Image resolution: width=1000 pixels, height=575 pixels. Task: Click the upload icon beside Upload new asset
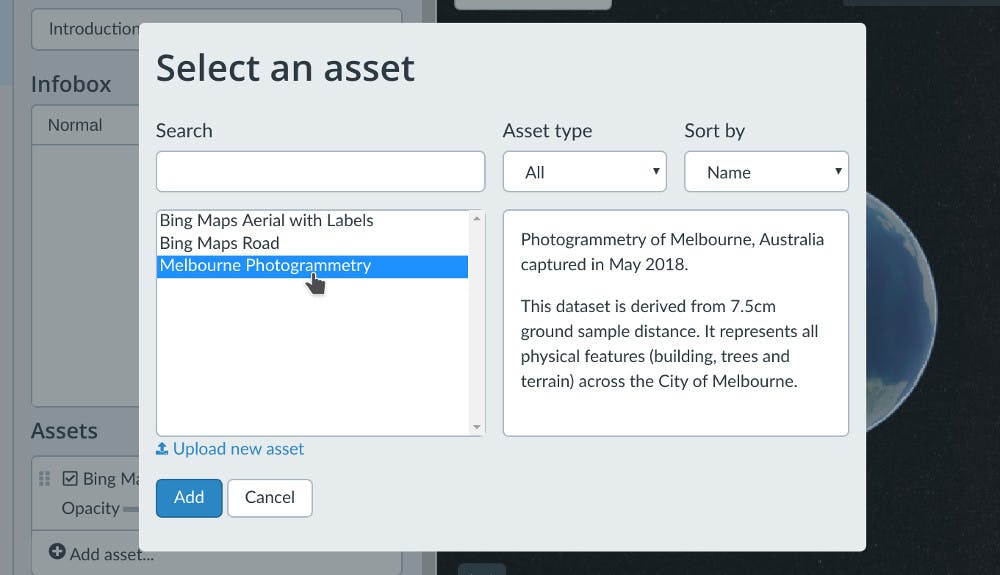point(162,449)
